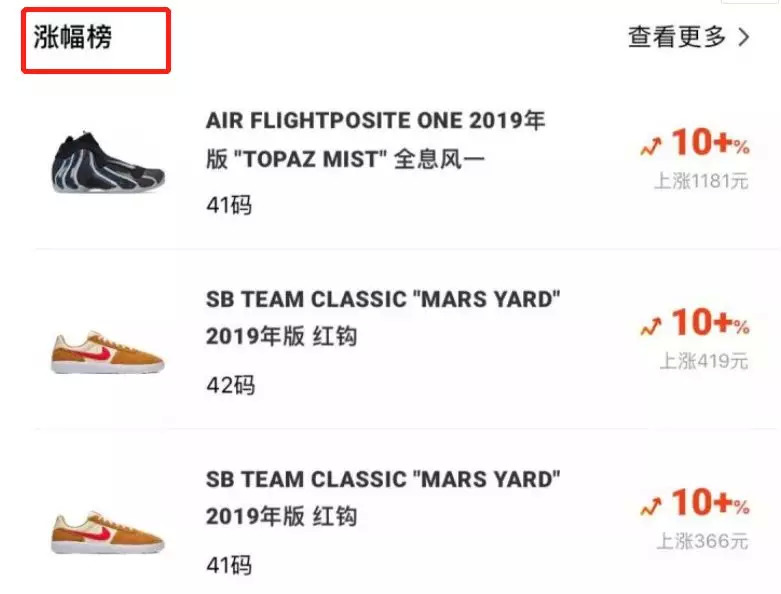781x594 pixels.
Task: Select the 10+% badge for Topaz Mist
Action: tap(710, 142)
